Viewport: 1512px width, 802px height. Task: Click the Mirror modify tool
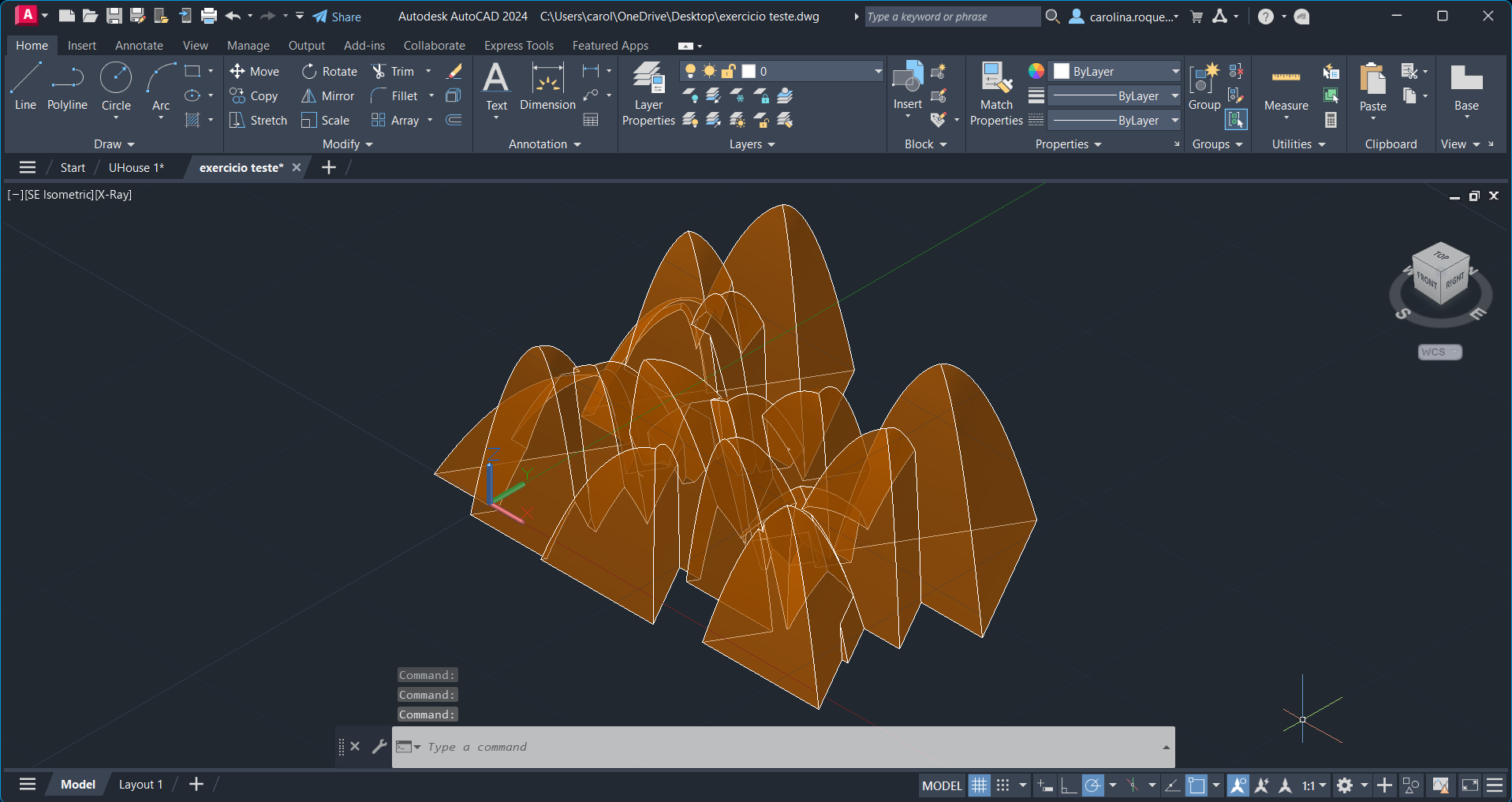click(328, 96)
